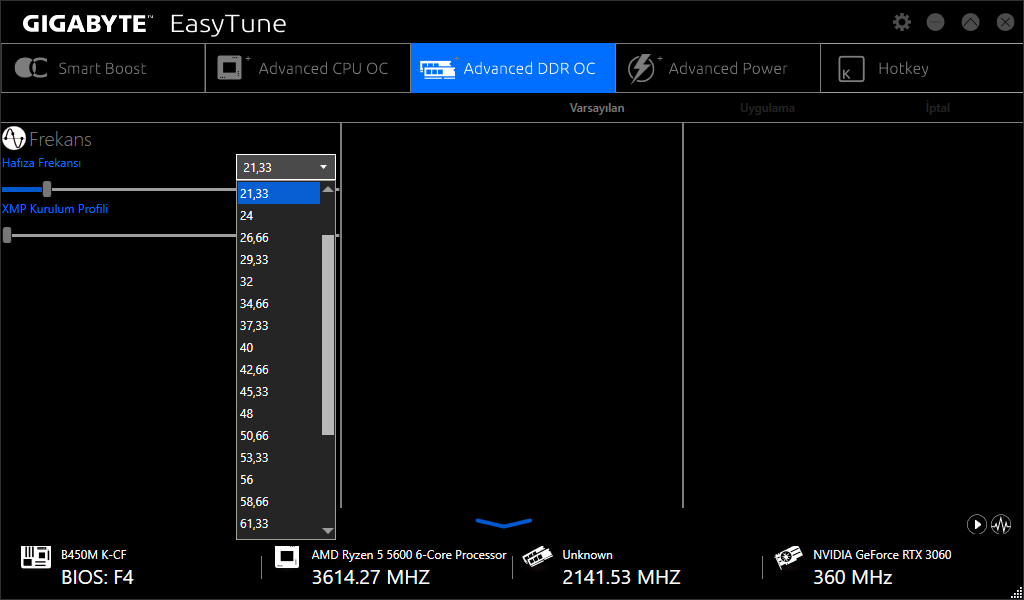Select the 48 list entry
The image size is (1024, 600).
point(279,413)
